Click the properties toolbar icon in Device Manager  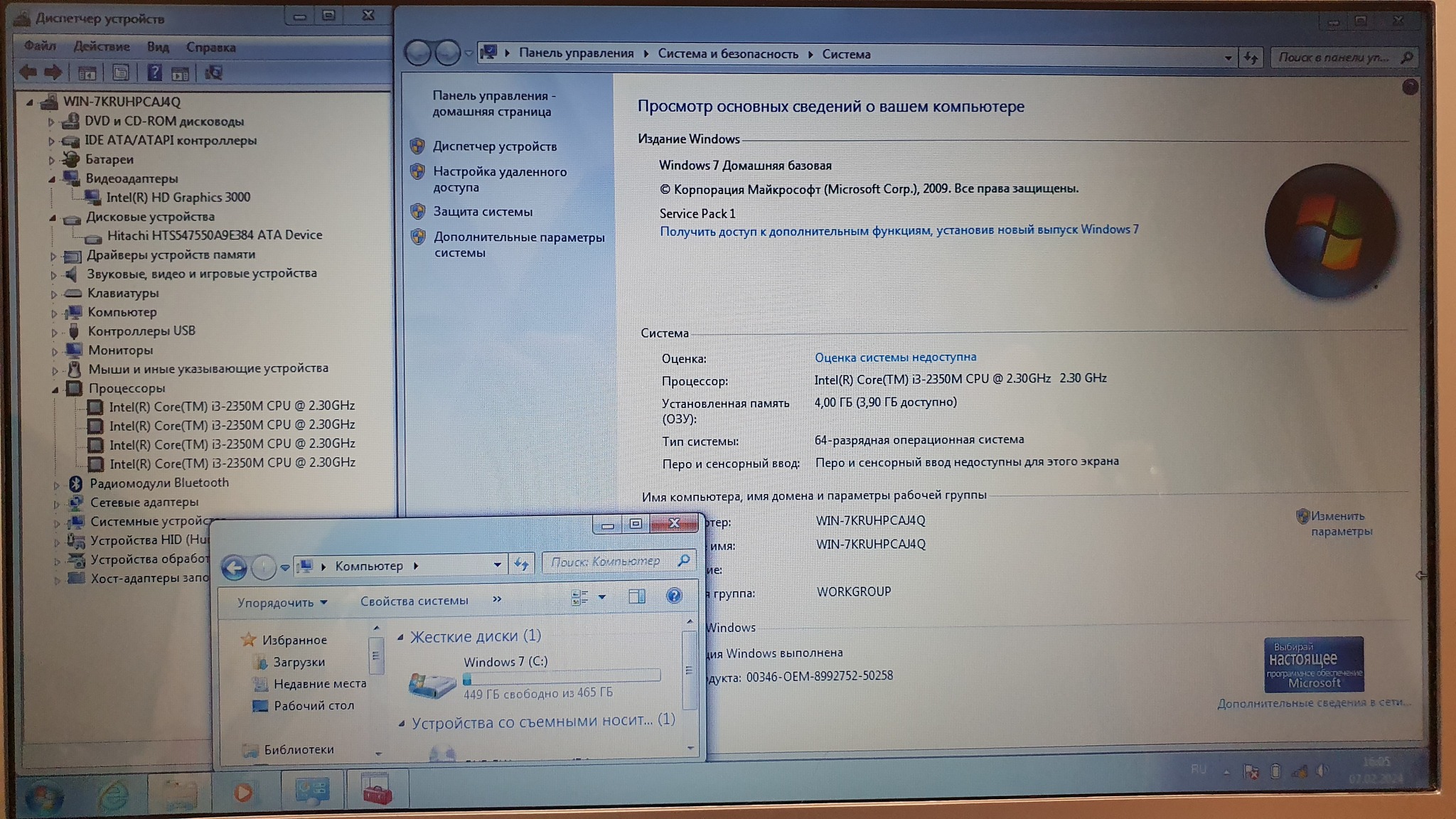(121, 73)
